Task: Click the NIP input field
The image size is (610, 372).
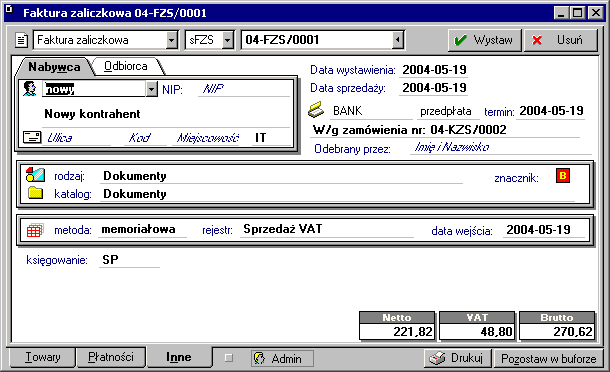Action: [x=244, y=89]
